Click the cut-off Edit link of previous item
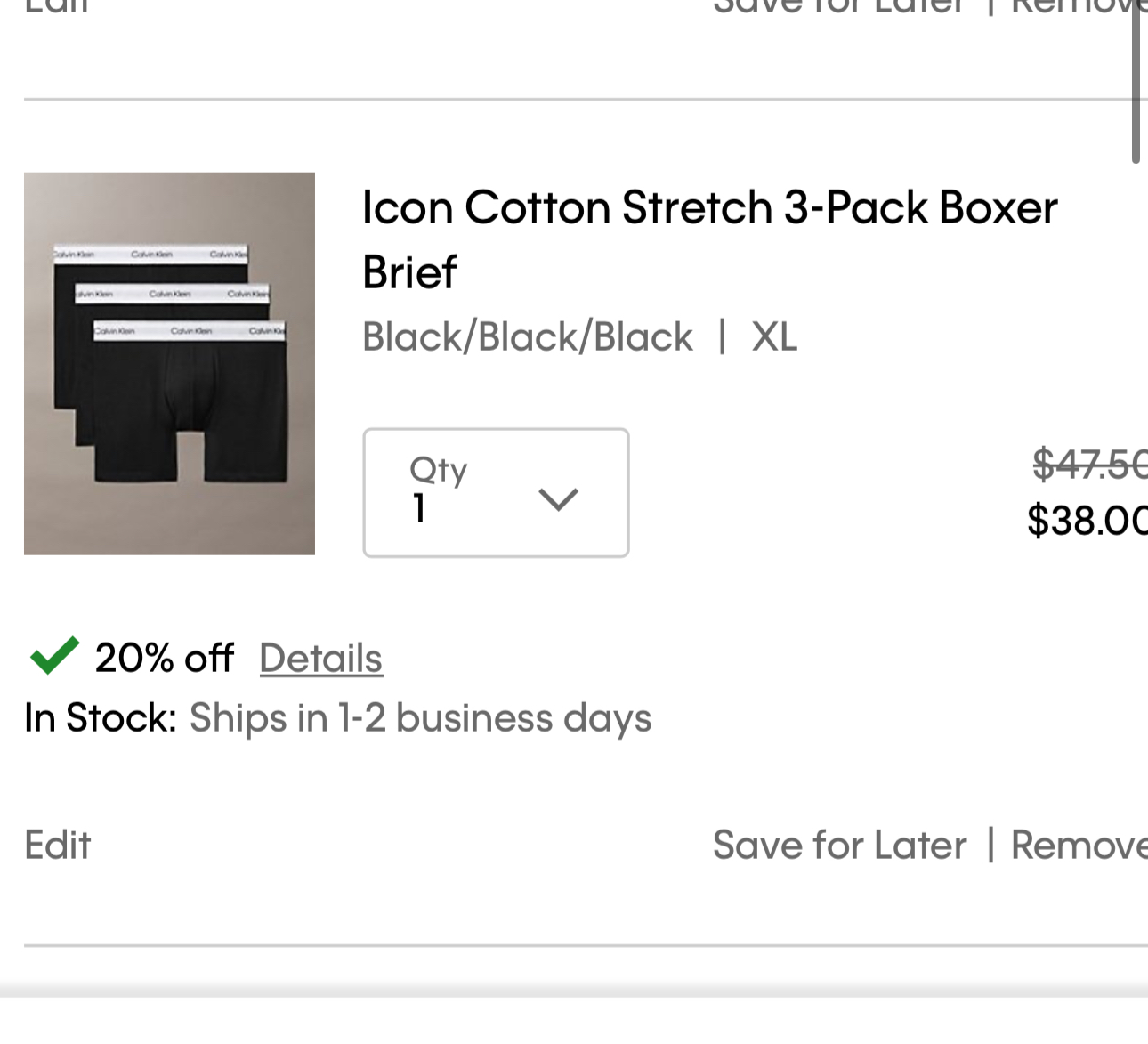The height and width of the screenshot is (1044, 1148). (x=58, y=5)
